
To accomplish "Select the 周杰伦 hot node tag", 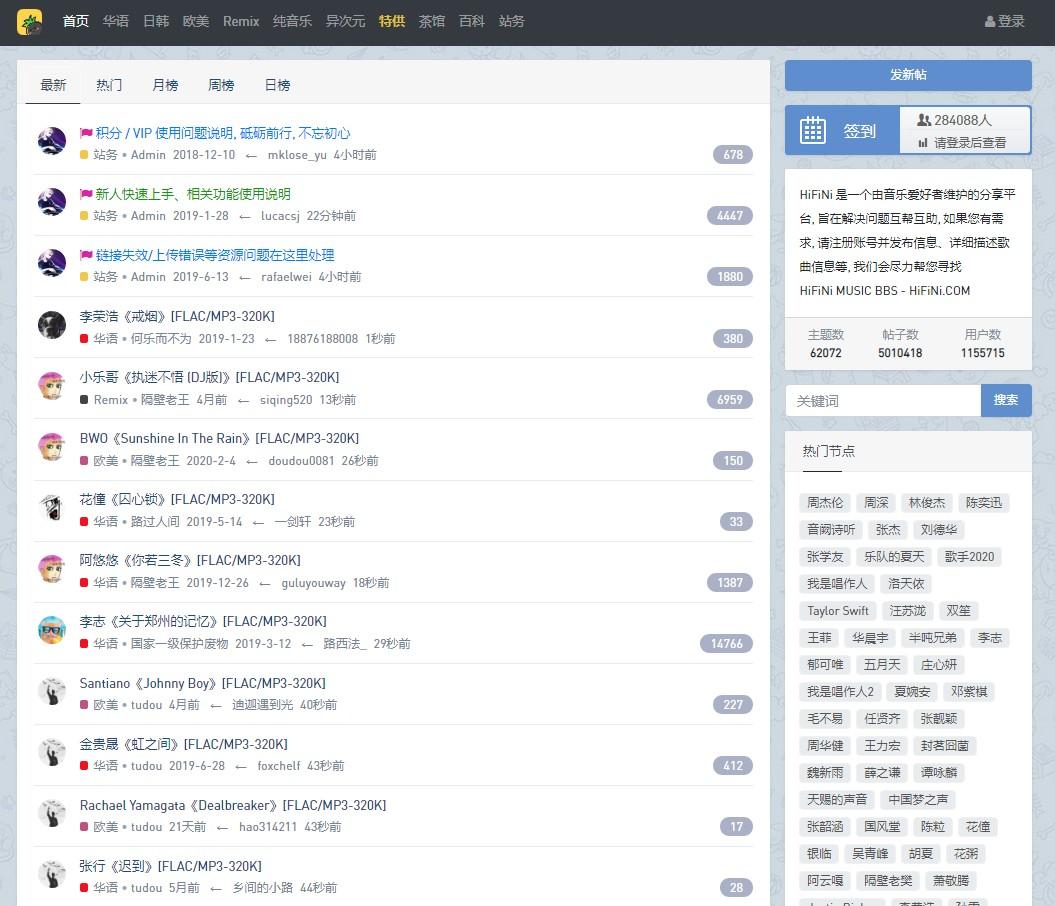I will point(825,503).
